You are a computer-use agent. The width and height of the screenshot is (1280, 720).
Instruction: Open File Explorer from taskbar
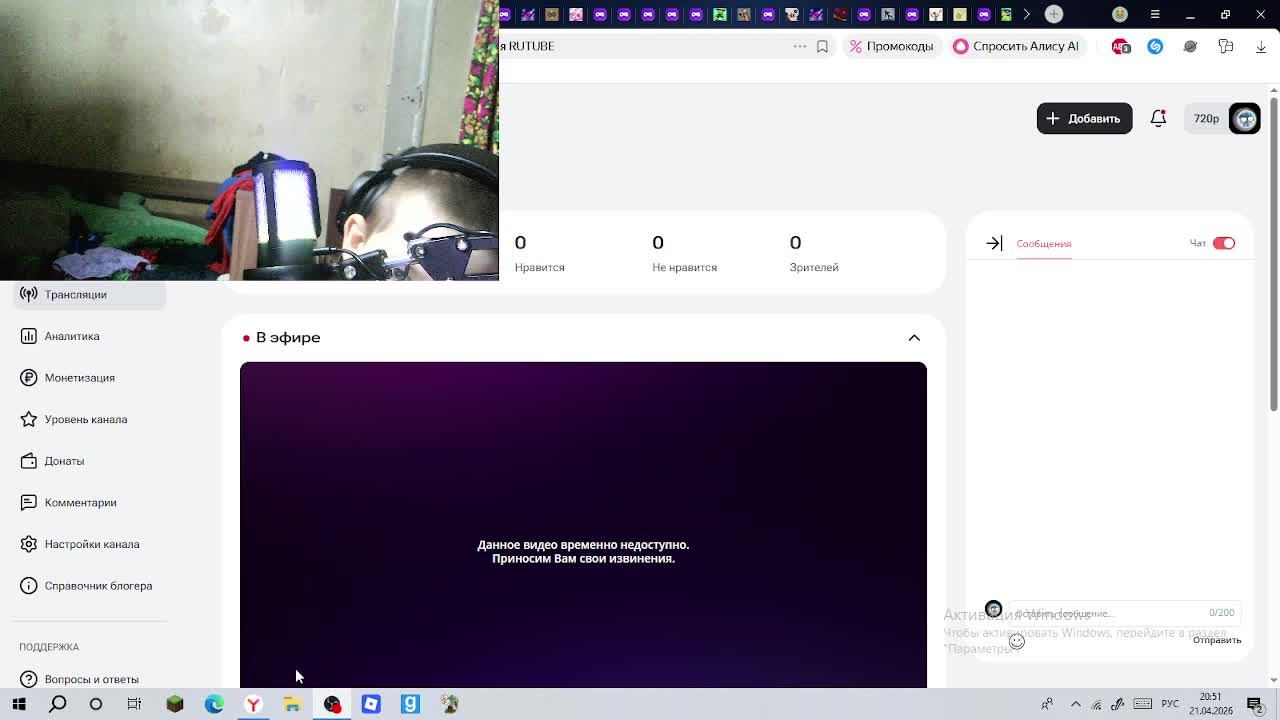click(x=292, y=704)
